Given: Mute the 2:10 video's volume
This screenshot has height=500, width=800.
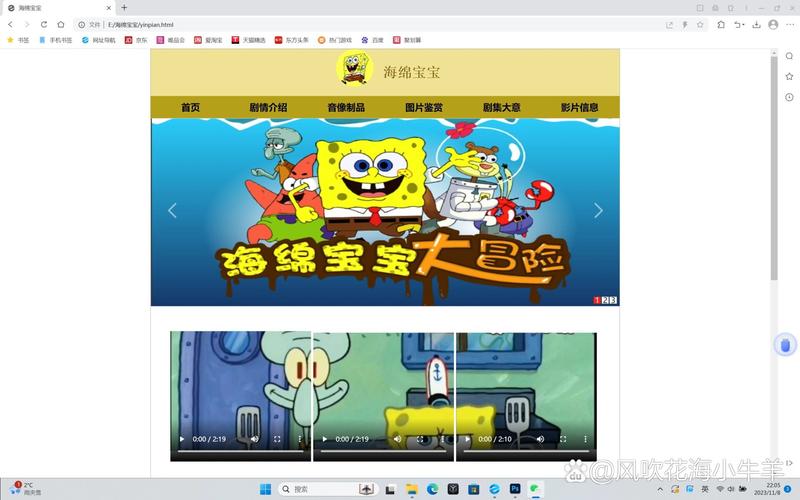Looking at the screenshot, I should click(540, 439).
